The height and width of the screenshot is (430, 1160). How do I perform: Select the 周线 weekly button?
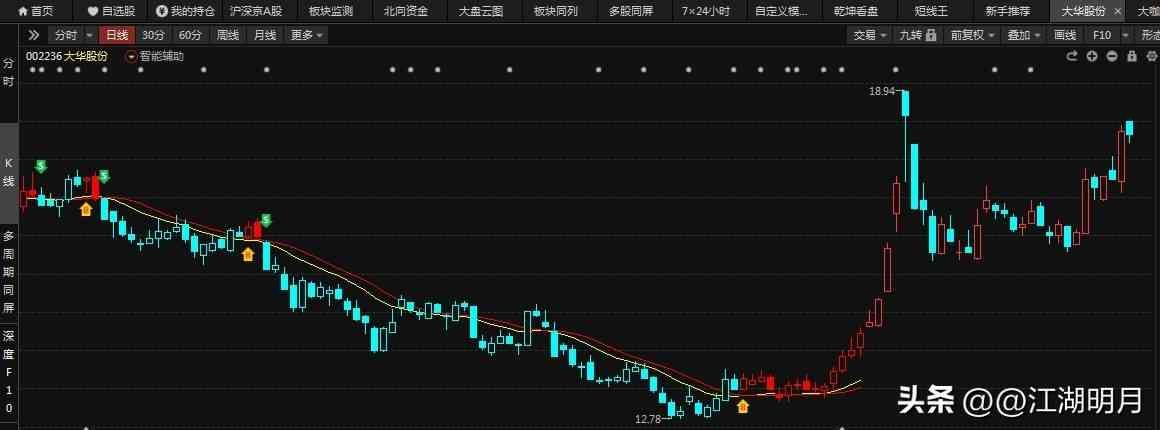pos(228,35)
